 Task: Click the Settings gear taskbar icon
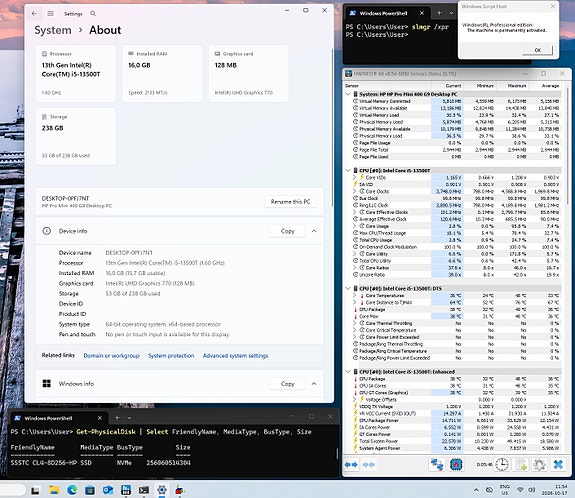(162, 490)
